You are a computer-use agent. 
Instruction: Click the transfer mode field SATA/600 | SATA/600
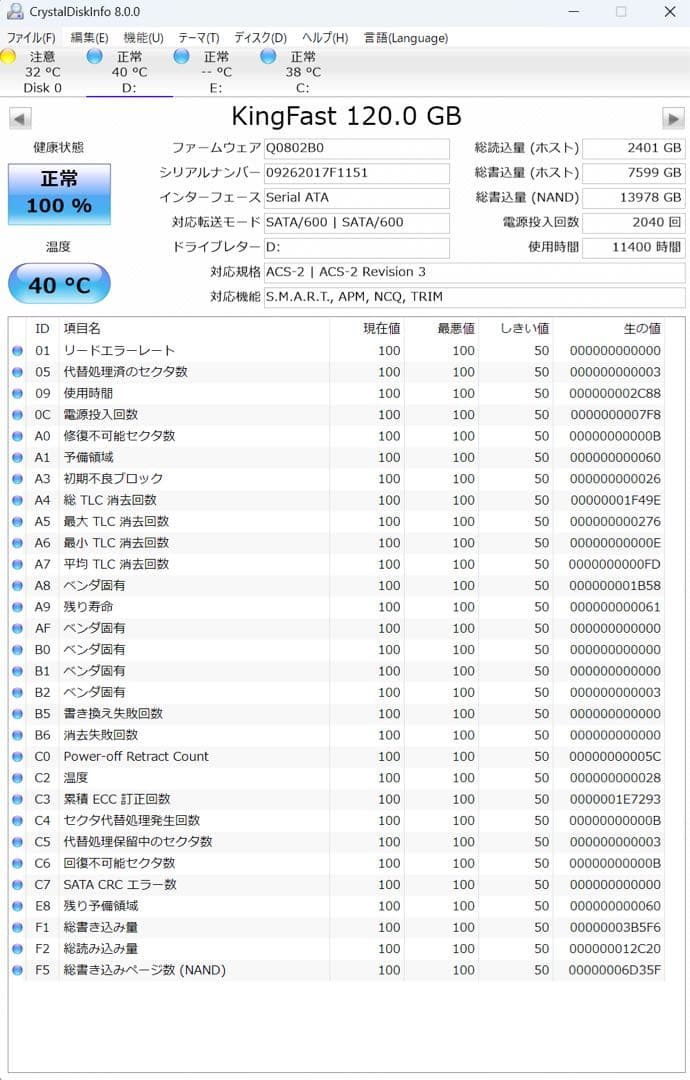[x=357, y=222]
